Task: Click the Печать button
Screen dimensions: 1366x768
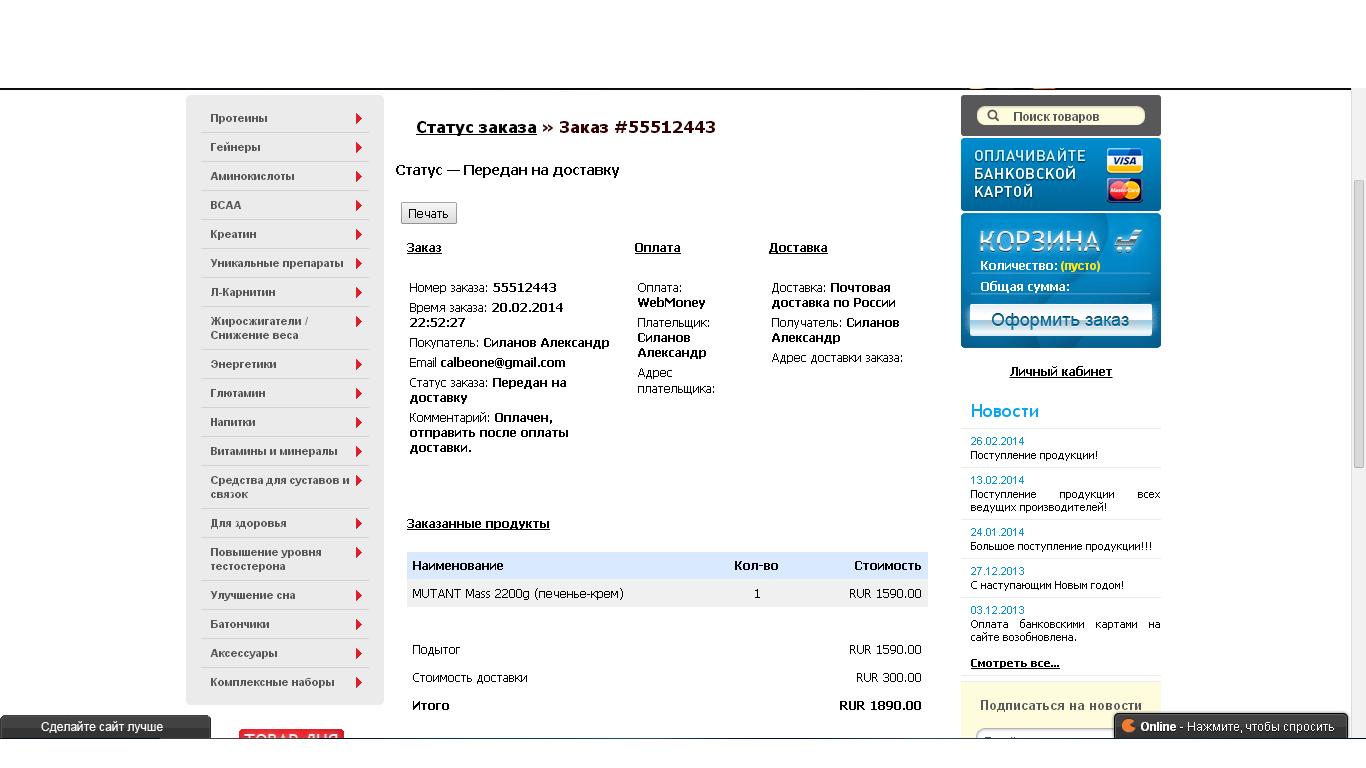Action: point(429,213)
